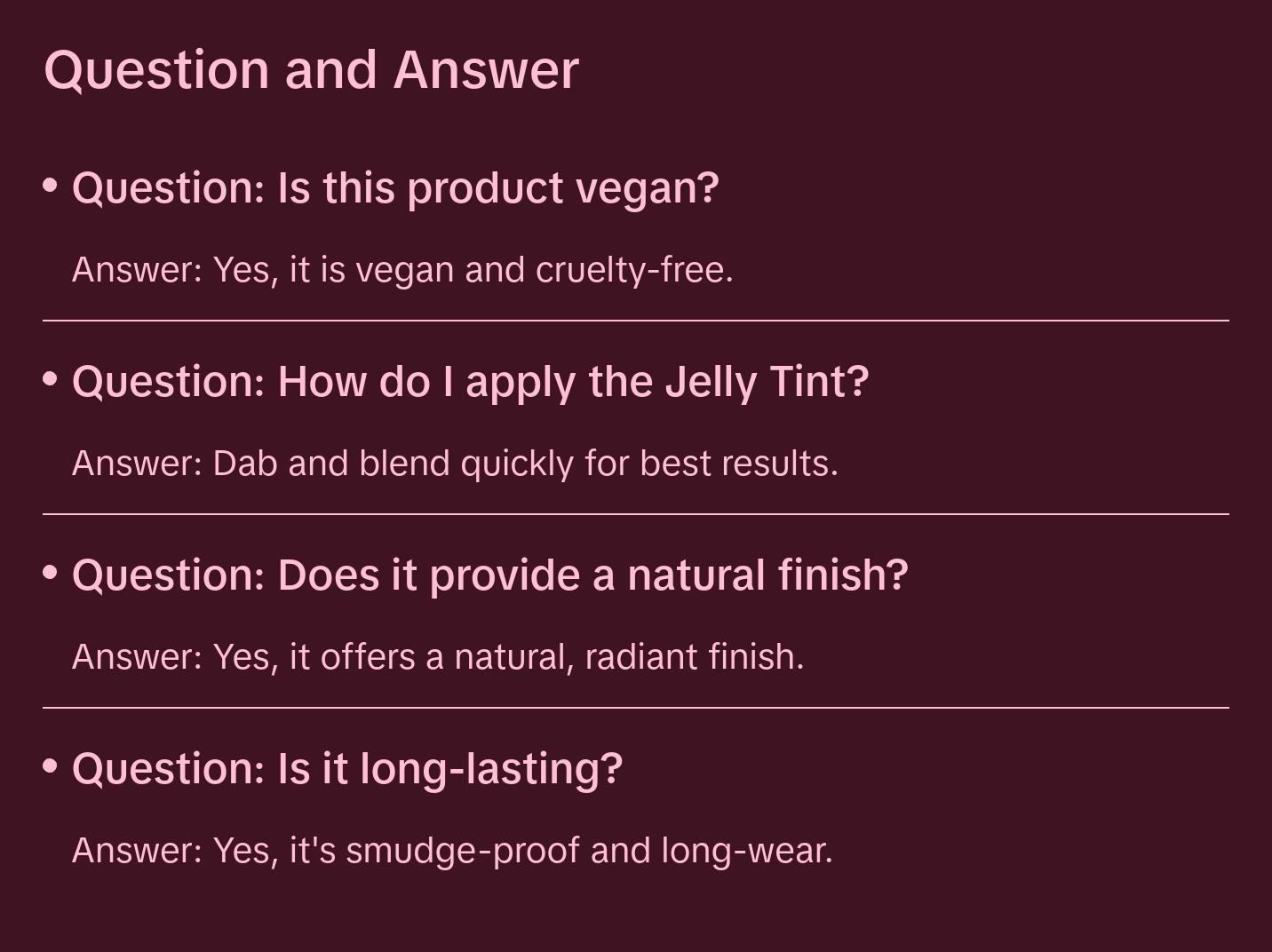Open the "How do I apply the Jelly Tint?" question

coord(470,382)
